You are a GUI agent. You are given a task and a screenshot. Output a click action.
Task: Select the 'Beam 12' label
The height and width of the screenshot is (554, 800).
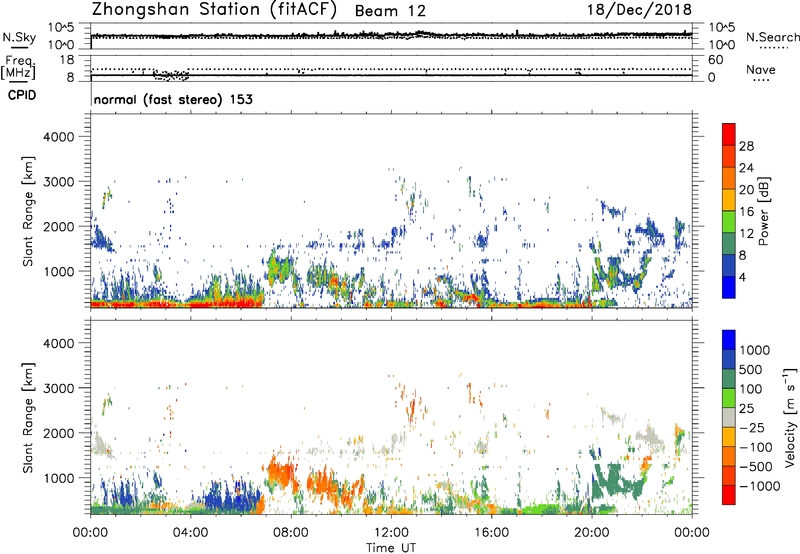[390, 11]
